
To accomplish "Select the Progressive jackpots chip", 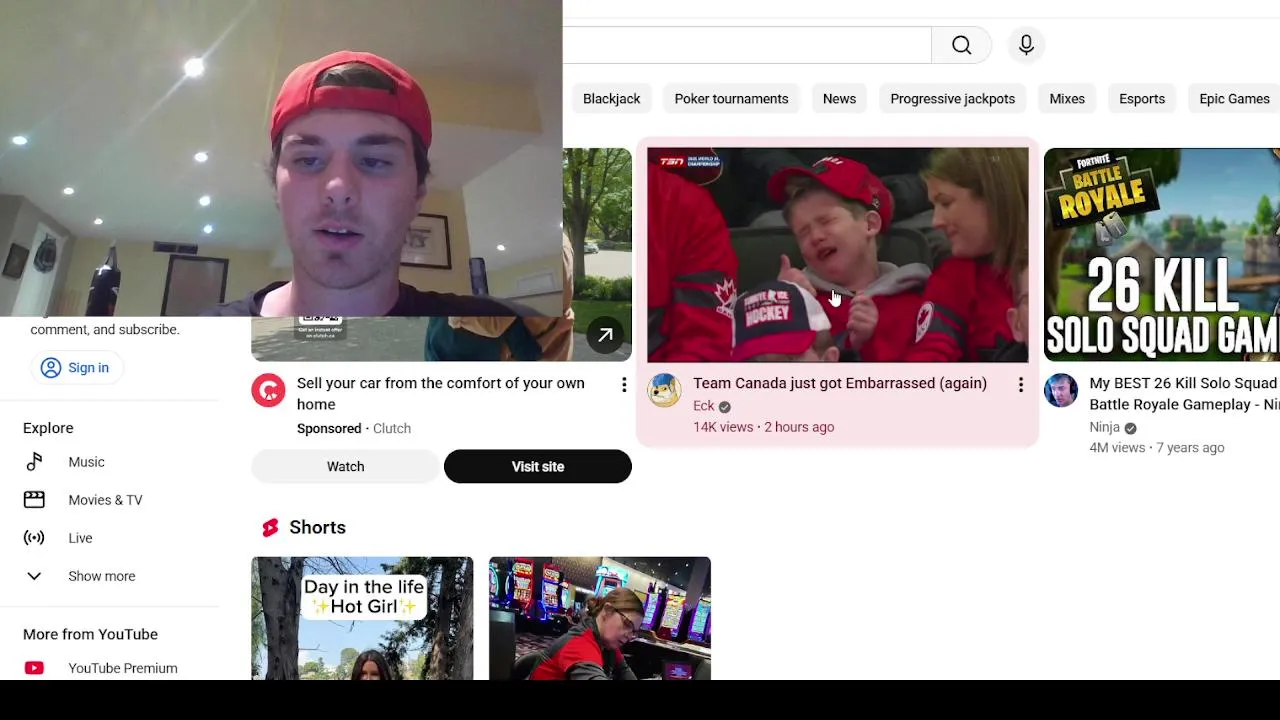I will pyautogui.click(x=952, y=99).
